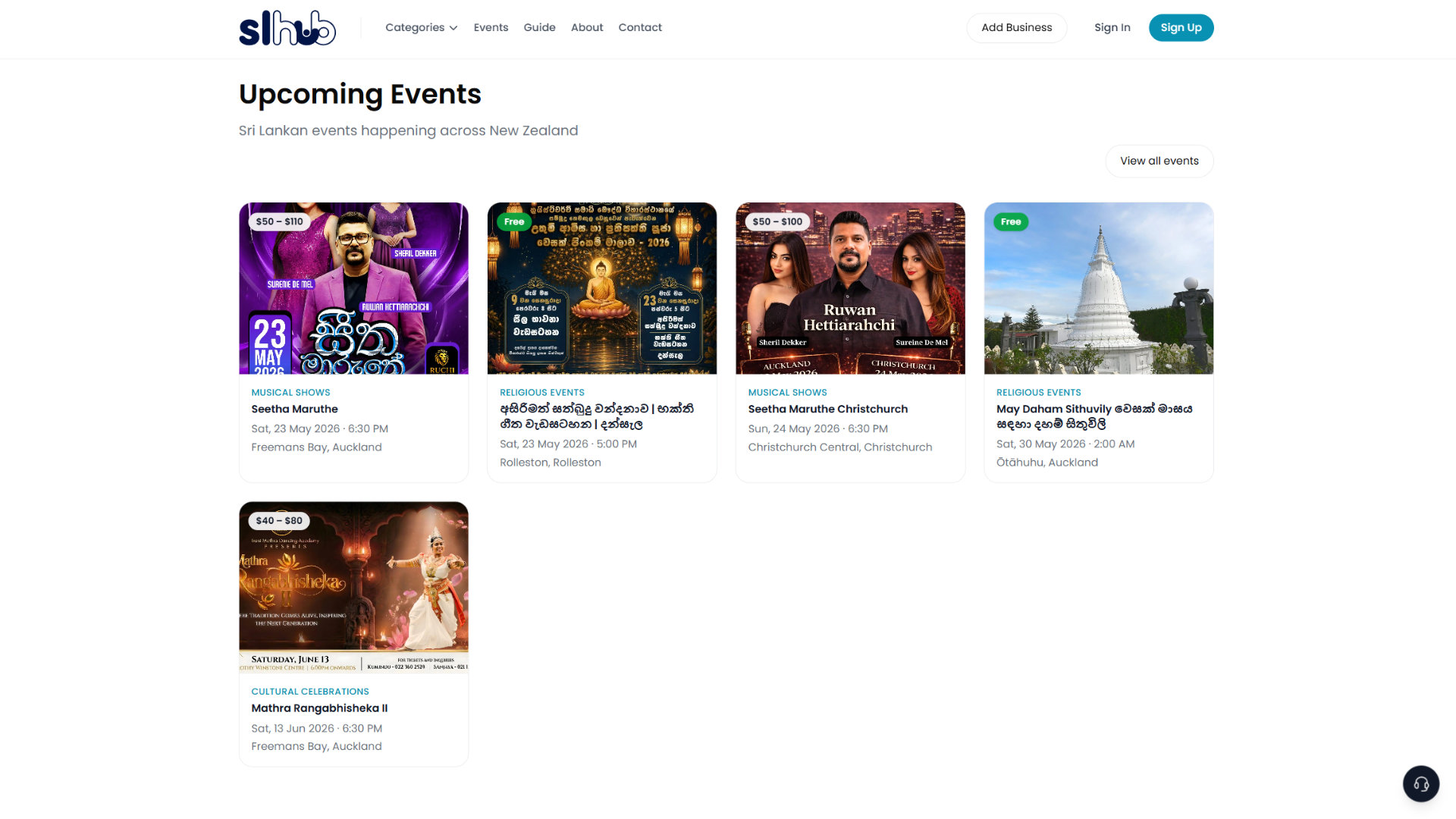Click Religious Events label on May Daham card
1456x819 pixels.
tap(1038, 392)
